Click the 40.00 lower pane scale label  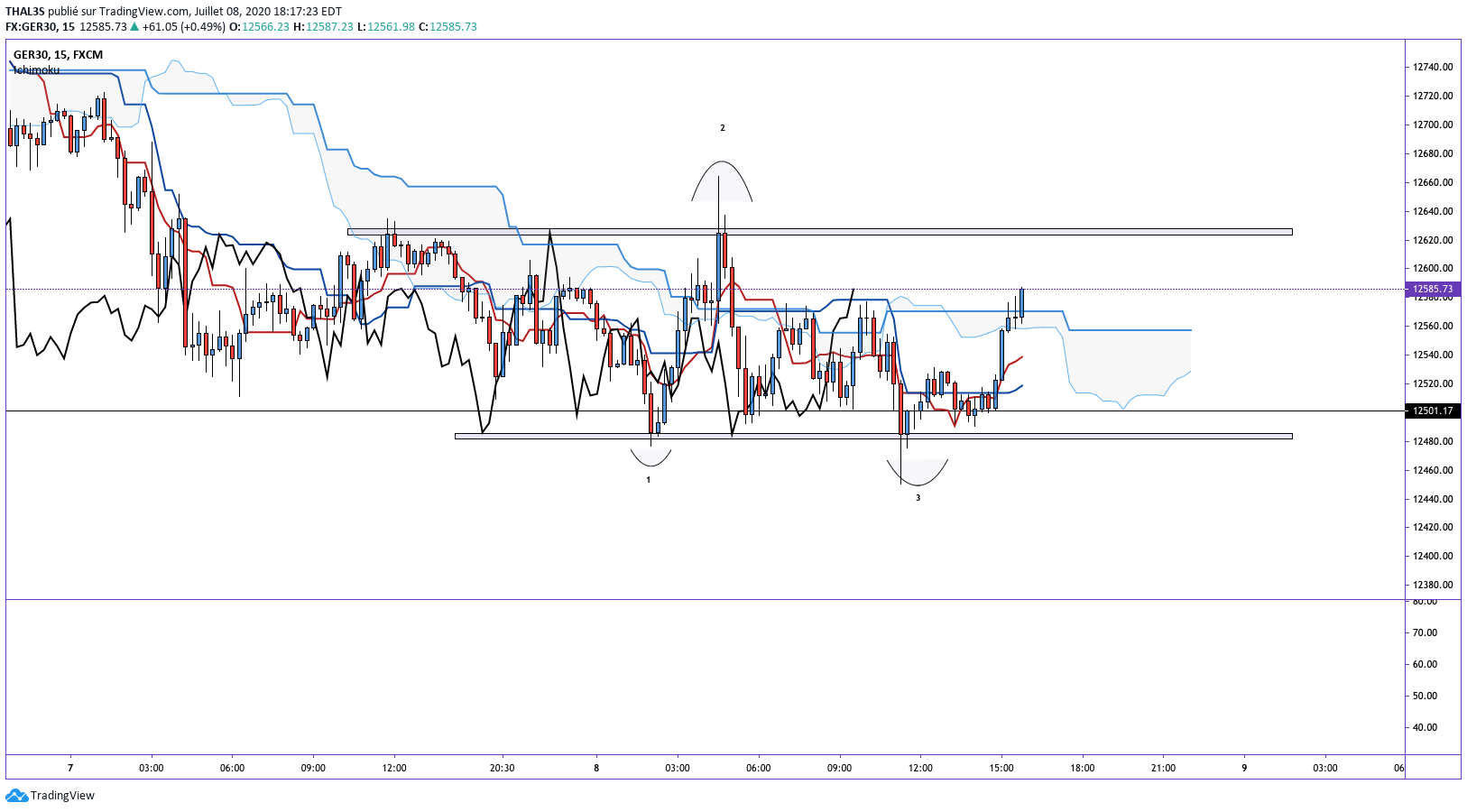coord(1425,727)
